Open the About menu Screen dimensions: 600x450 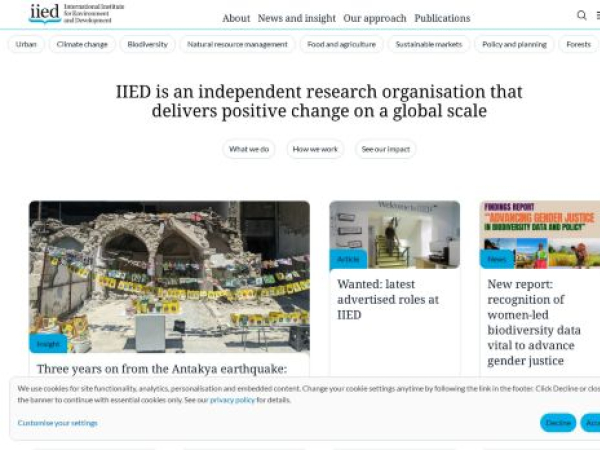click(236, 18)
